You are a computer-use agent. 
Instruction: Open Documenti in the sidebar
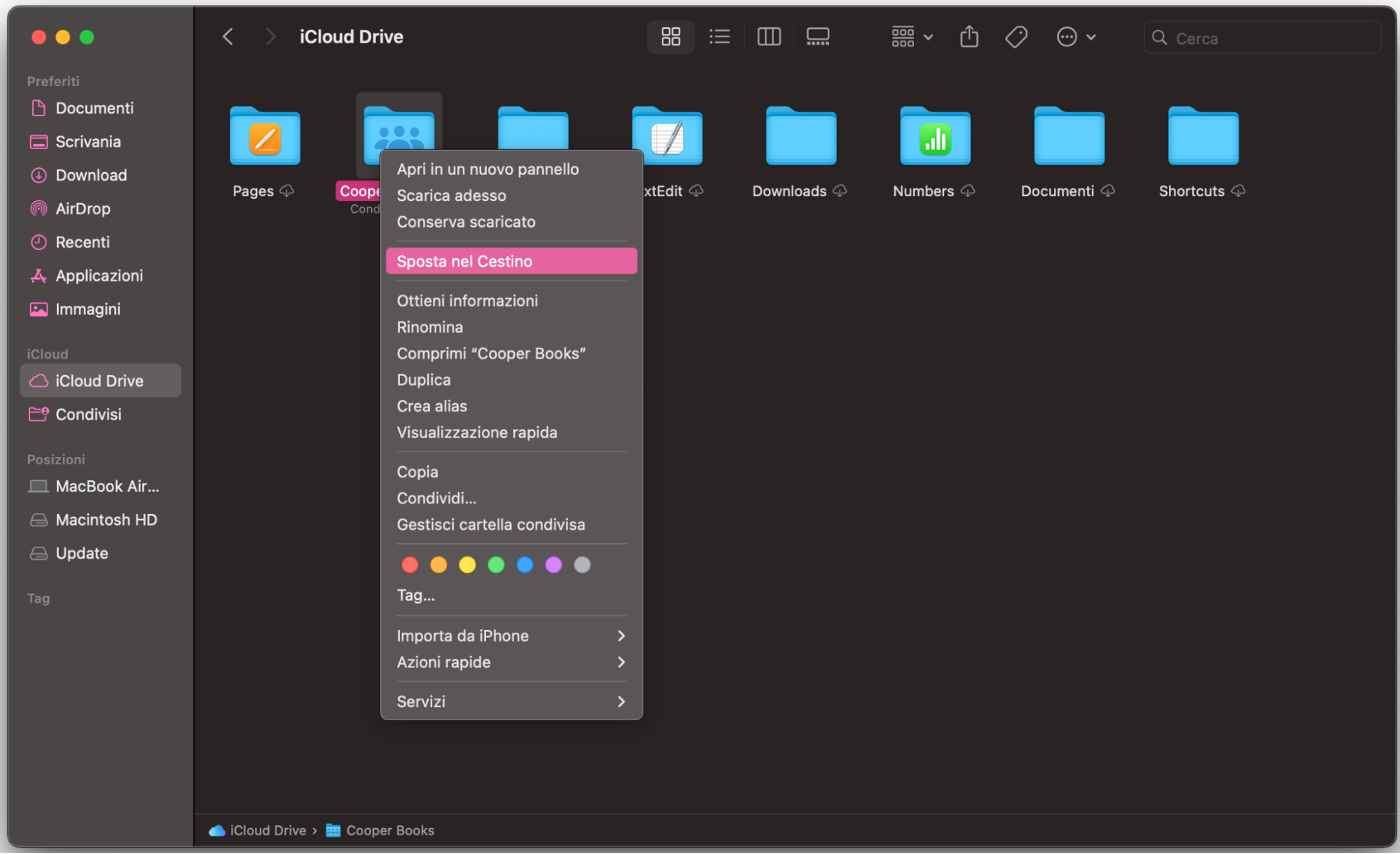pyautogui.click(x=101, y=108)
